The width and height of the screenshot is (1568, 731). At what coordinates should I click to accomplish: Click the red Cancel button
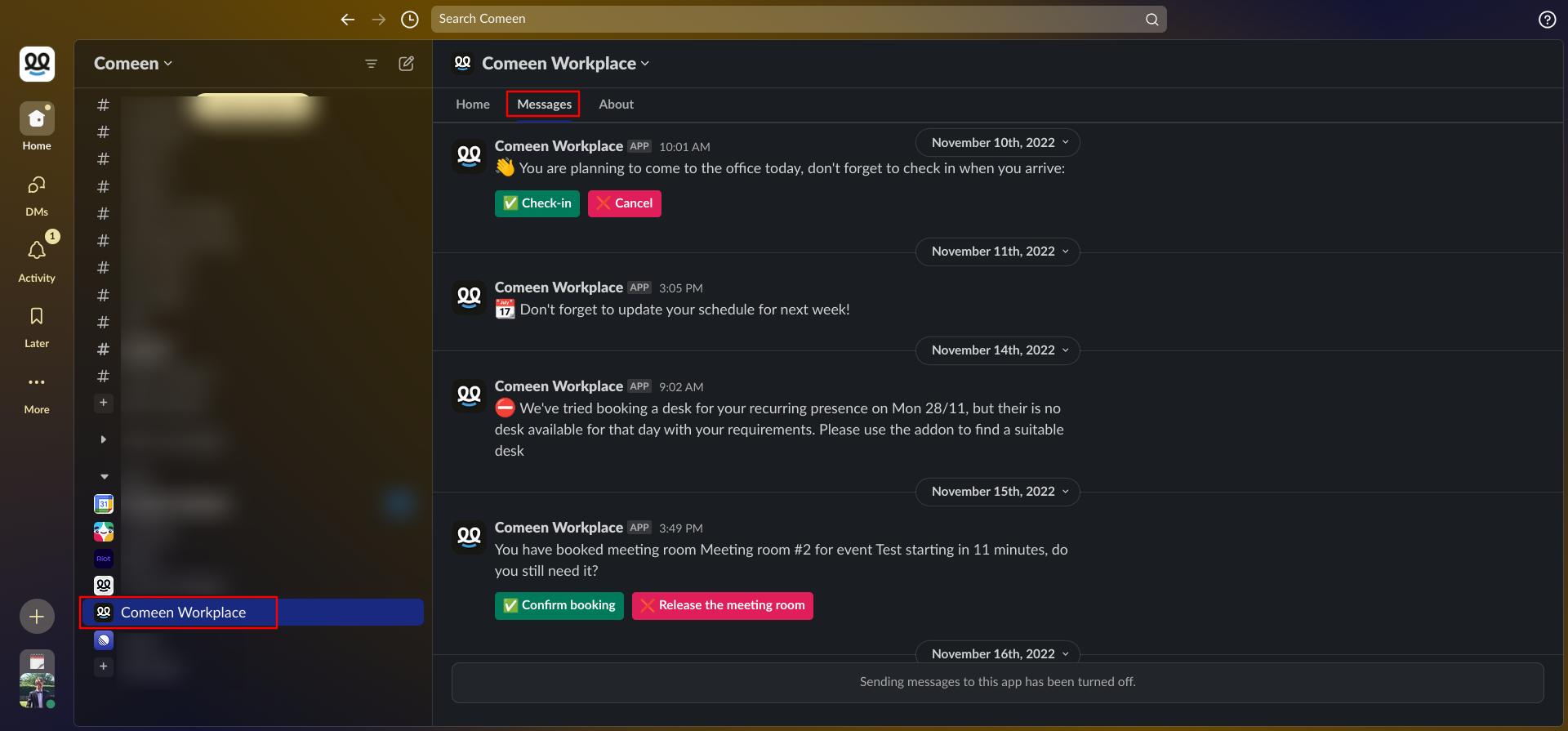click(x=625, y=203)
